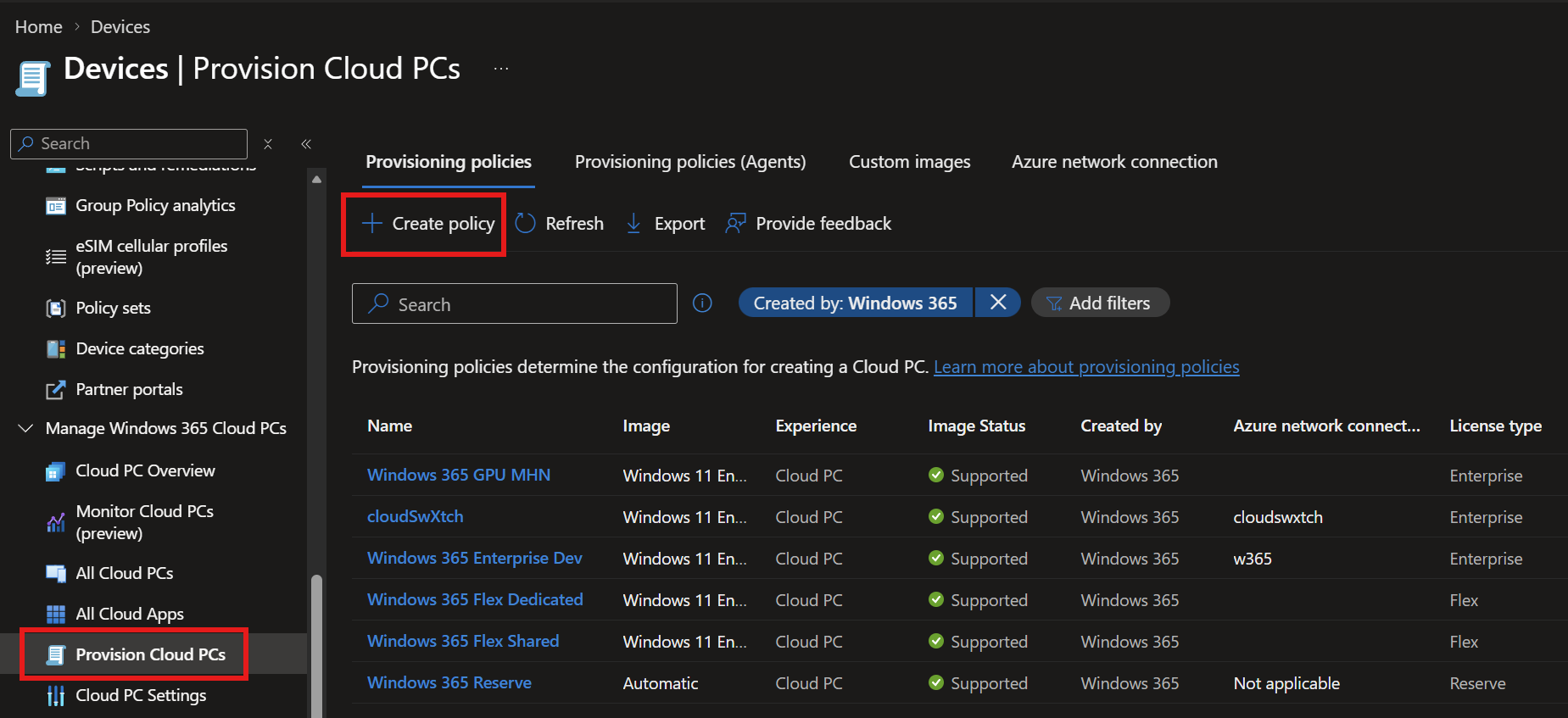Click the info icon beside search box
Image resolution: width=1568 pixels, height=718 pixels.
pyautogui.click(x=702, y=303)
